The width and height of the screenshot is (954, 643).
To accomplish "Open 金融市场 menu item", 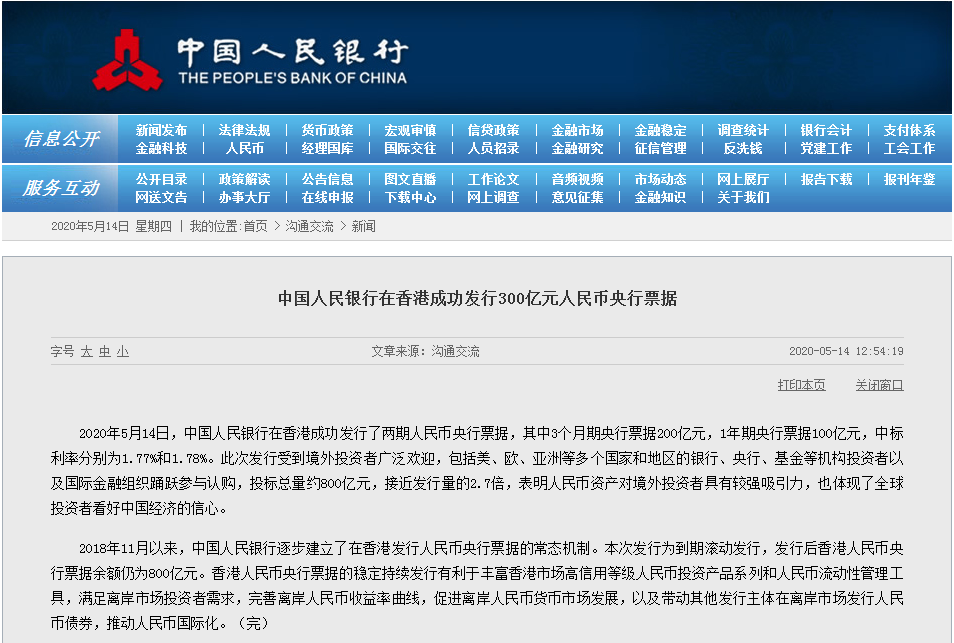I will click(577, 130).
